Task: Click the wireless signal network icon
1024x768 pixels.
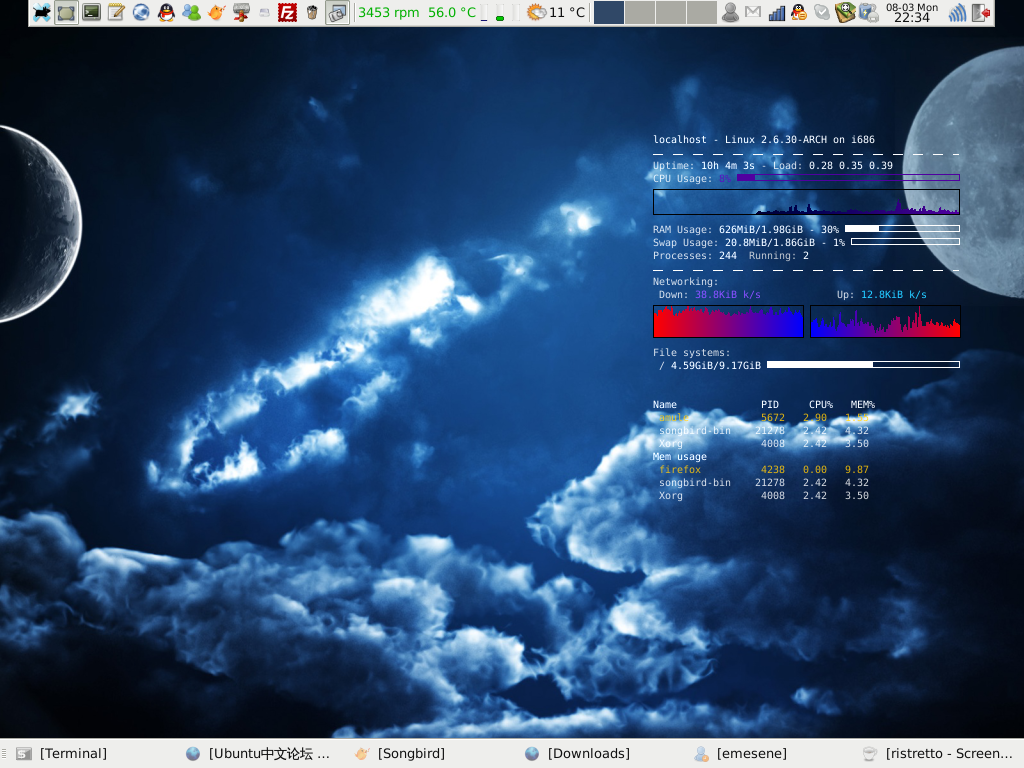Action: [957, 12]
